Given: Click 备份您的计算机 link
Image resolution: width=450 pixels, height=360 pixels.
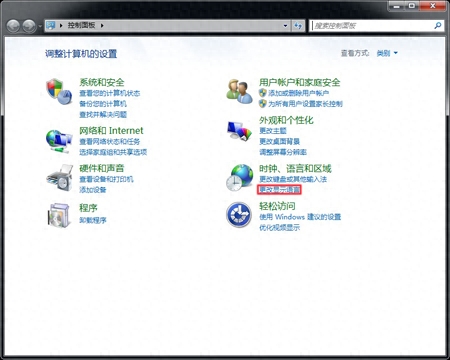Looking at the screenshot, I should (103, 104).
